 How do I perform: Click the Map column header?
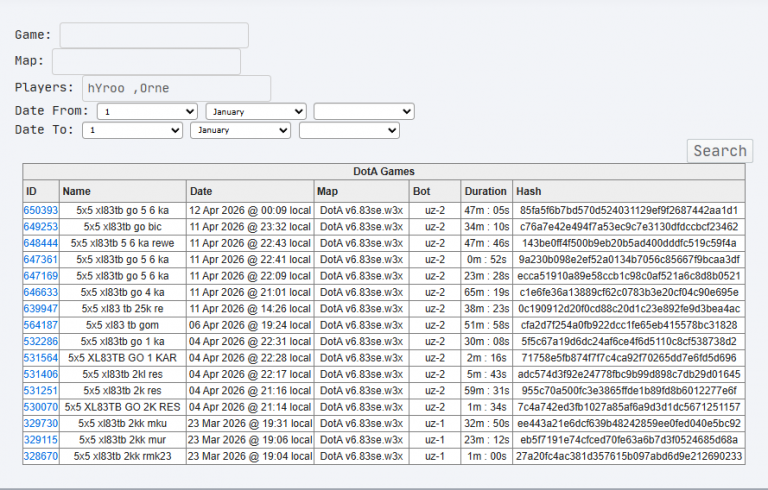coord(361,191)
